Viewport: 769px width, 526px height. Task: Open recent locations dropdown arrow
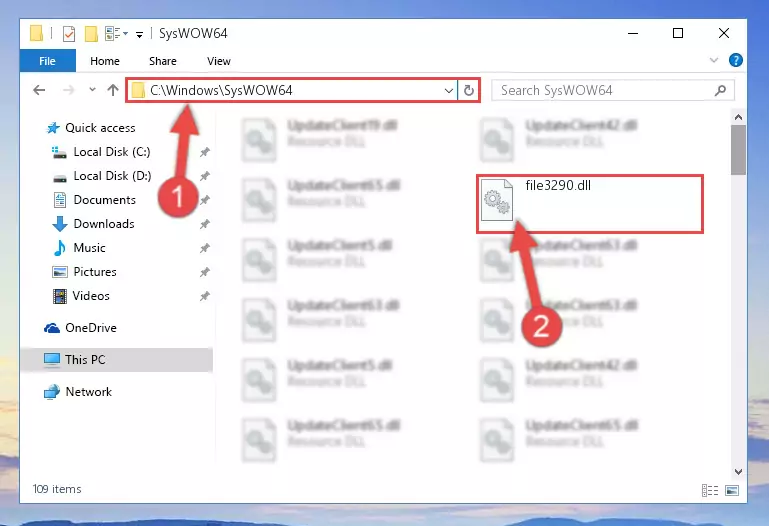(92, 90)
